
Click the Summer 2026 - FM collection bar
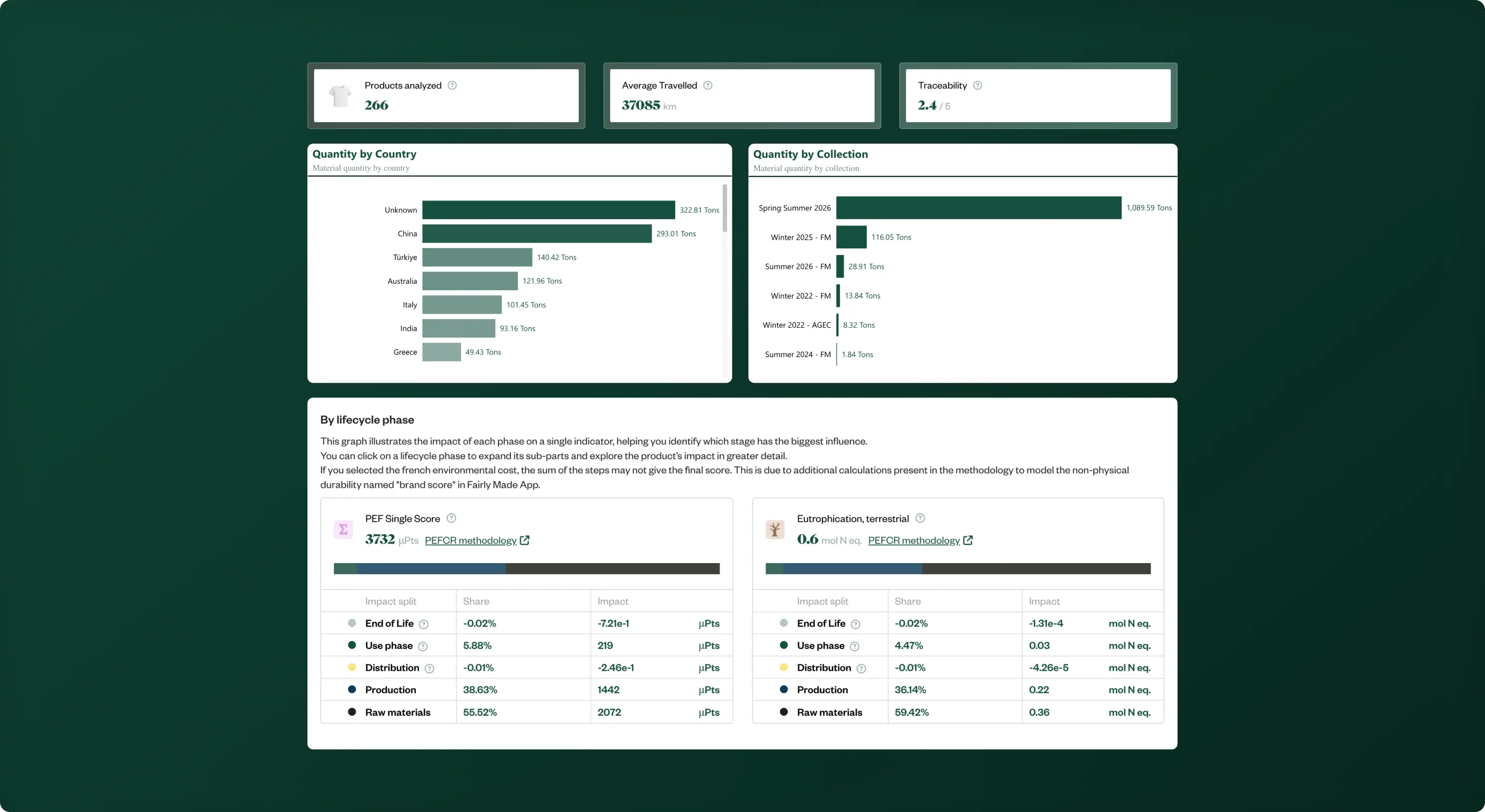[840, 266]
